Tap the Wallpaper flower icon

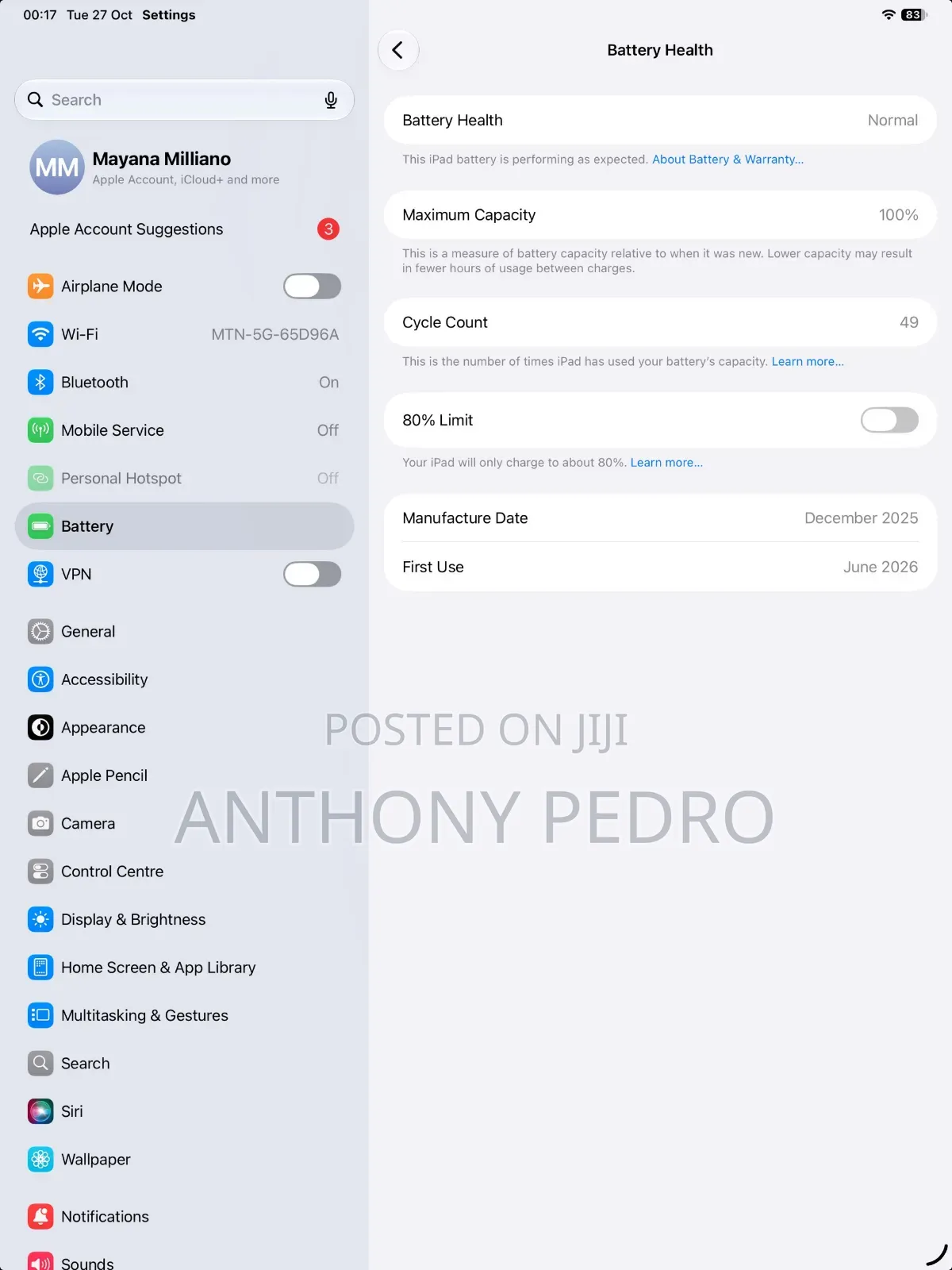point(40,1160)
